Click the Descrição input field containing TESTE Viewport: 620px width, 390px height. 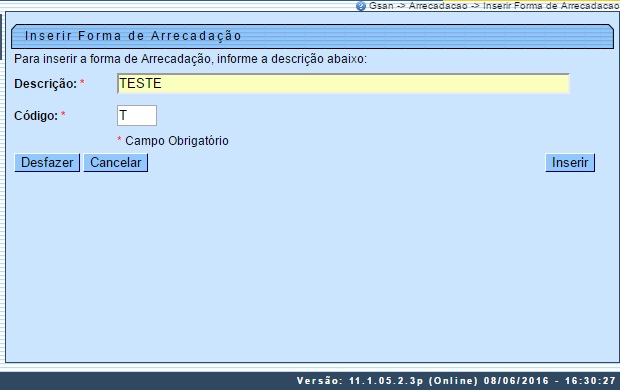[x=343, y=83]
